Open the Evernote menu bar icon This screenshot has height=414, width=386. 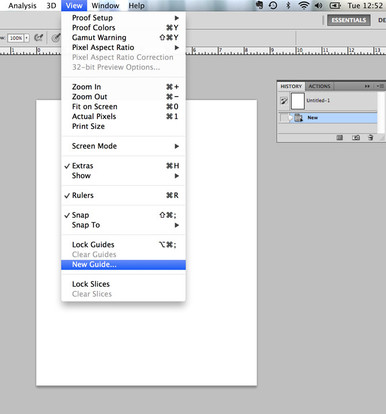pyautogui.click(x=259, y=5)
